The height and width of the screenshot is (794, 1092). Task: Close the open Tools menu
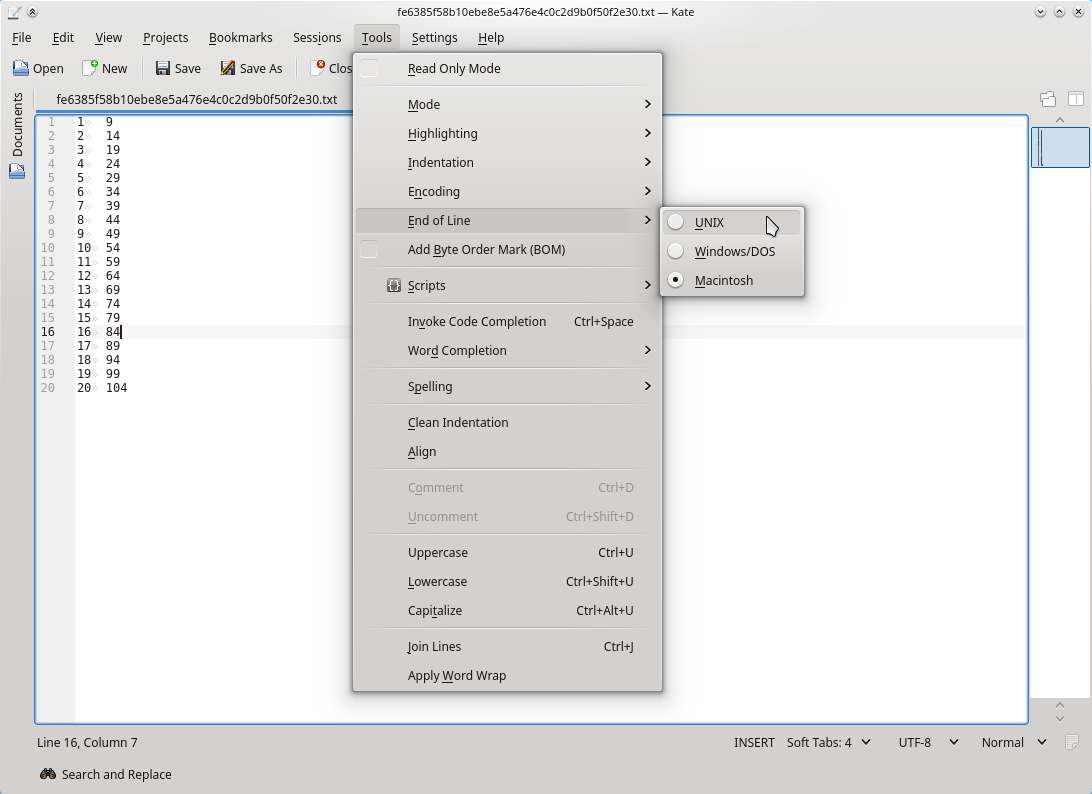(377, 38)
